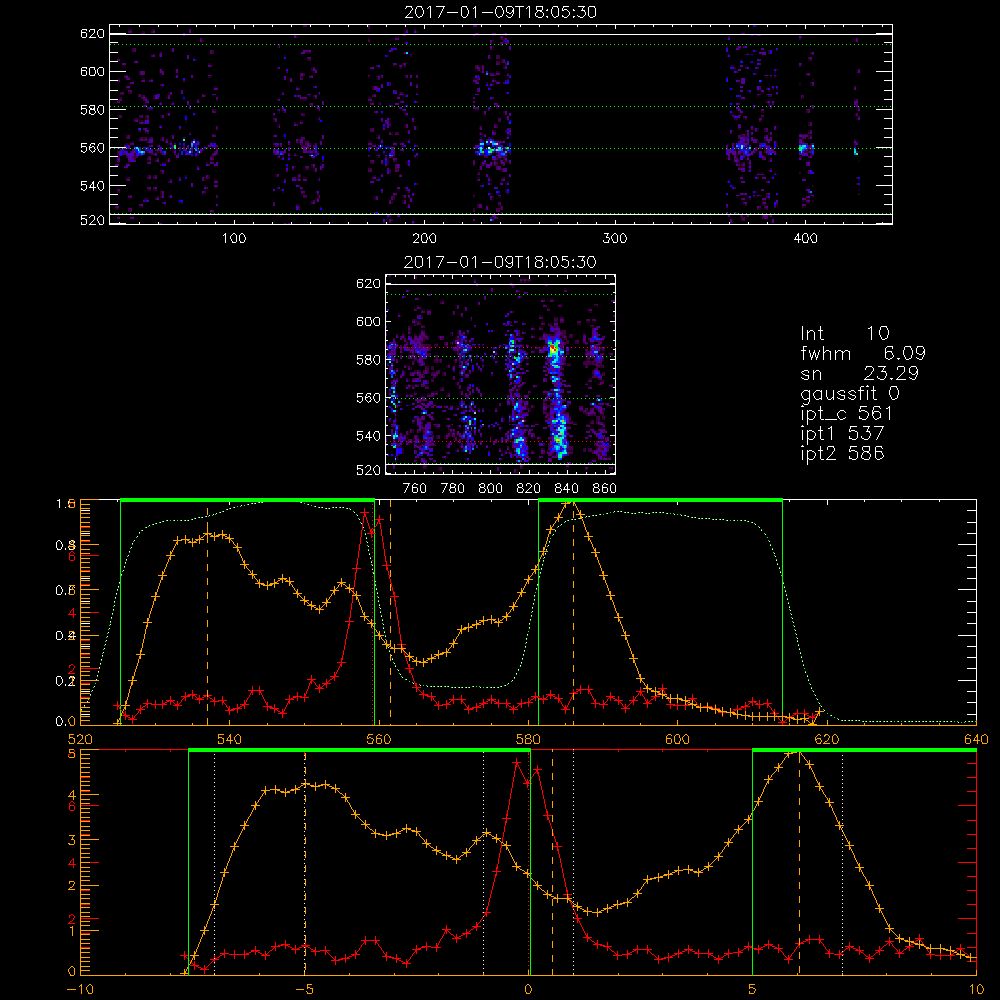Click the x-axis label 300 in top plot
This screenshot has width=1000, height=1000.
coord(615,239)
